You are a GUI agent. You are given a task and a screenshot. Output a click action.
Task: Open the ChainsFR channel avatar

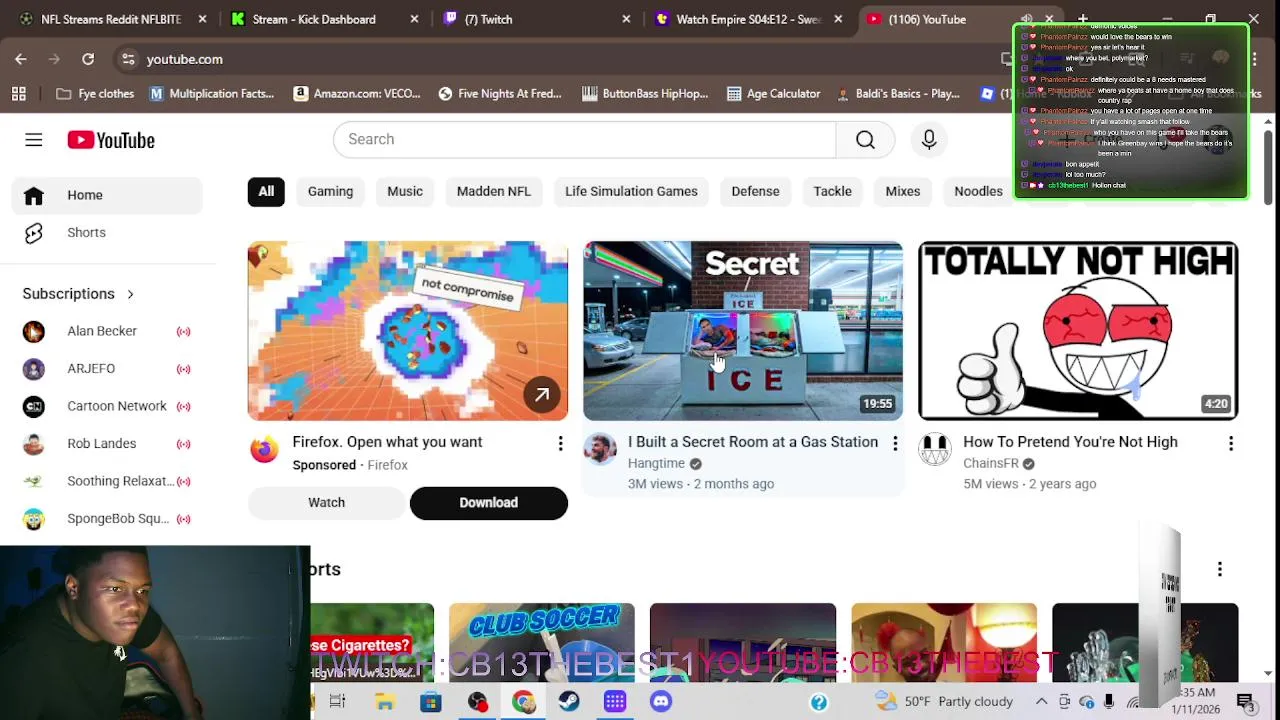click(935, 450)
